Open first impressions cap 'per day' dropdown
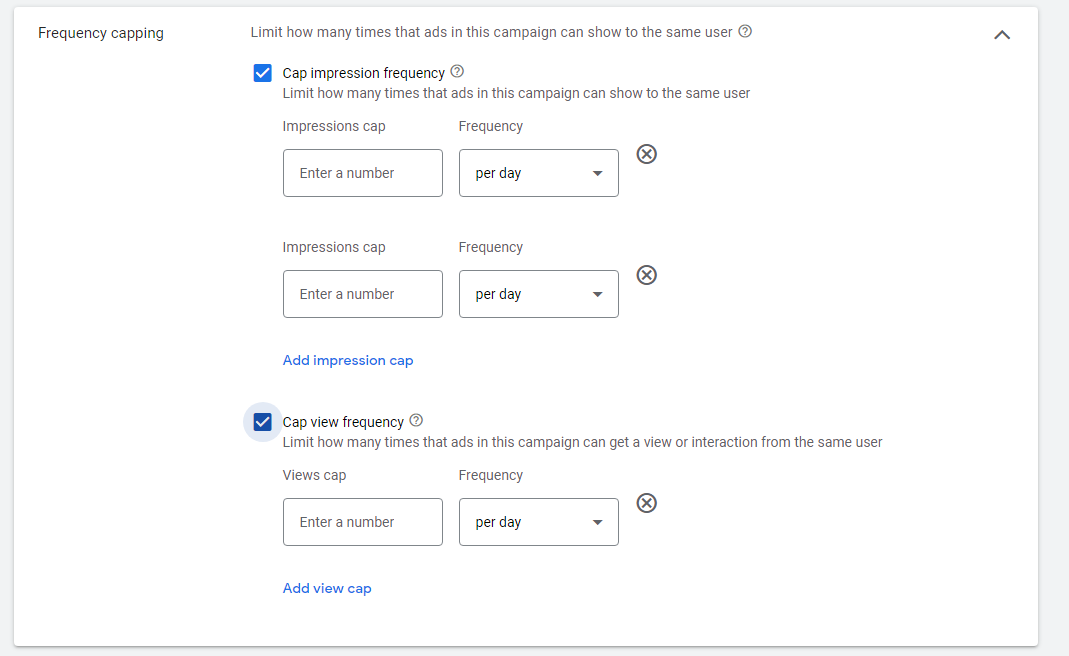1069x656 pixels. (538, 173)
